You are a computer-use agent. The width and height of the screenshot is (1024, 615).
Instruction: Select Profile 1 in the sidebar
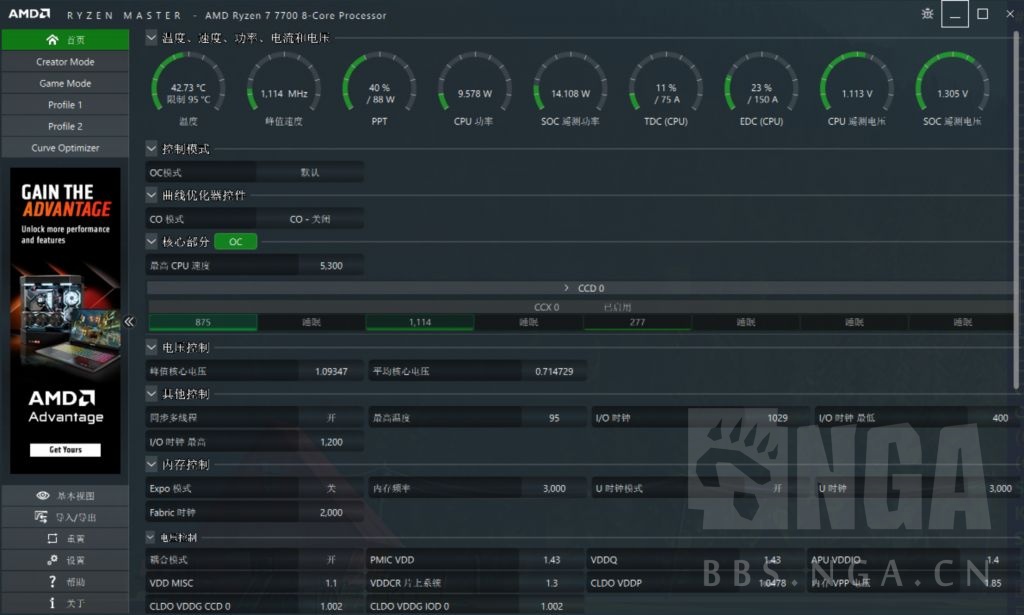[65, 104]
